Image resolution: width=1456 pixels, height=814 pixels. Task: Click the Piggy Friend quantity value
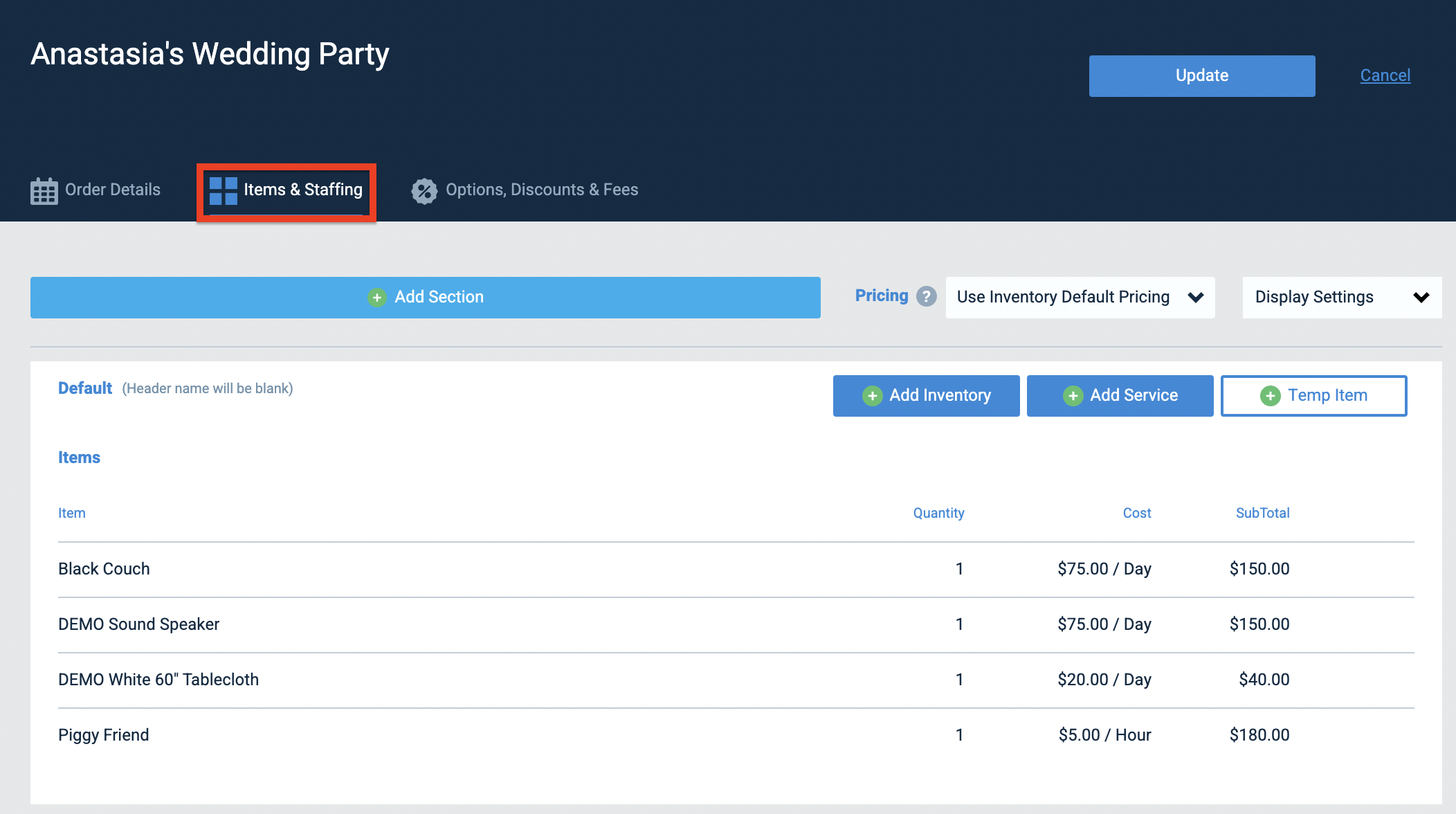(x=959, y=735)
